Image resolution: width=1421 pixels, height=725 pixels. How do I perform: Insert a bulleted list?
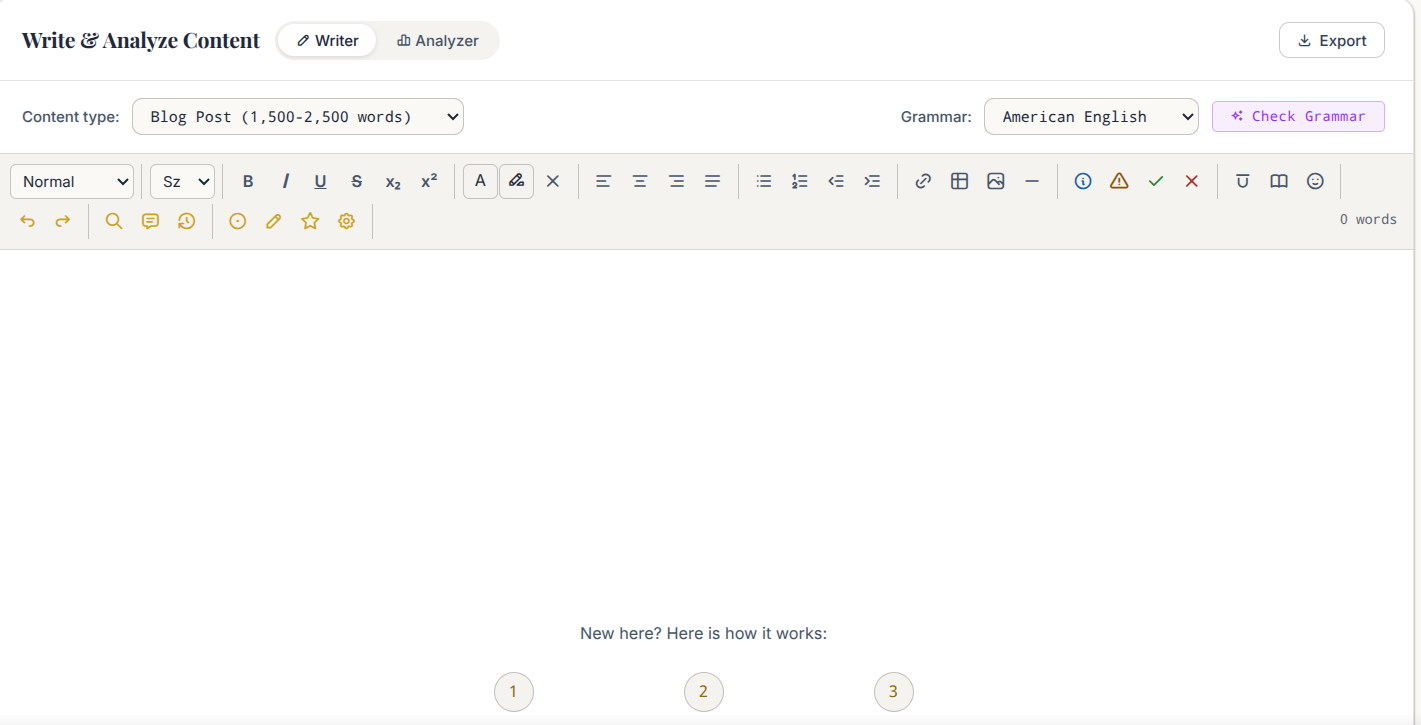tap(764, 181)
